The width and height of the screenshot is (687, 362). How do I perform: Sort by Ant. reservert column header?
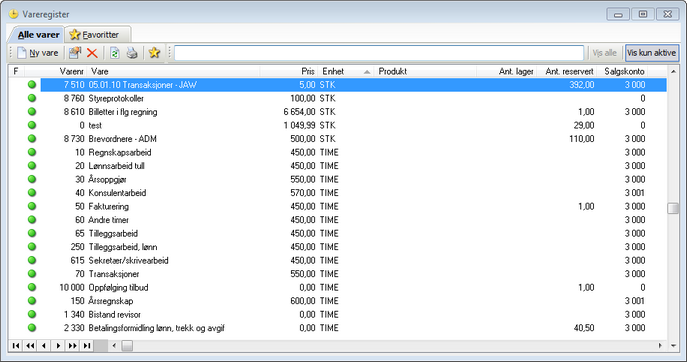click(567, 71)
